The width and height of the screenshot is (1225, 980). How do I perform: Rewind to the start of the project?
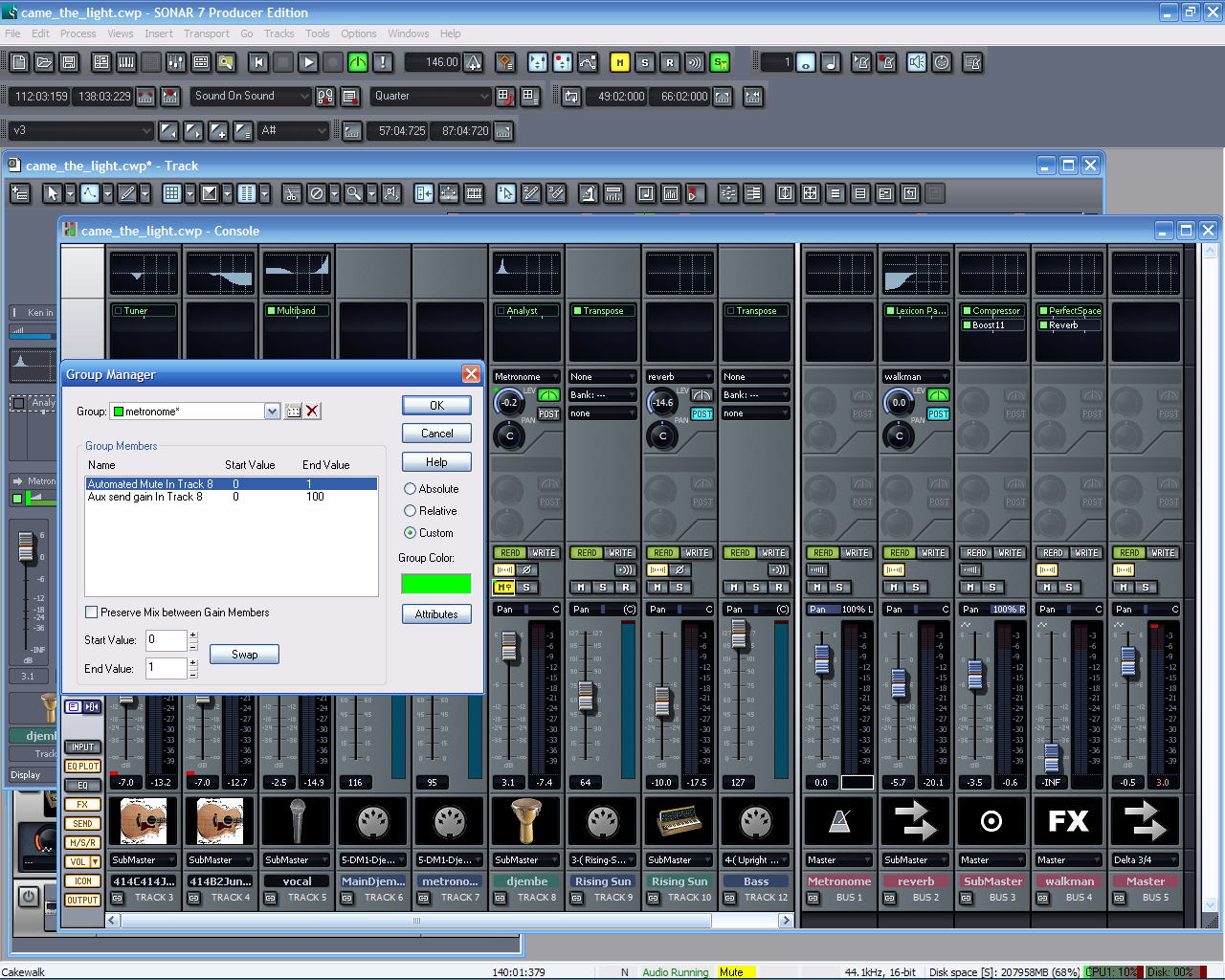(x=258, y=62)
